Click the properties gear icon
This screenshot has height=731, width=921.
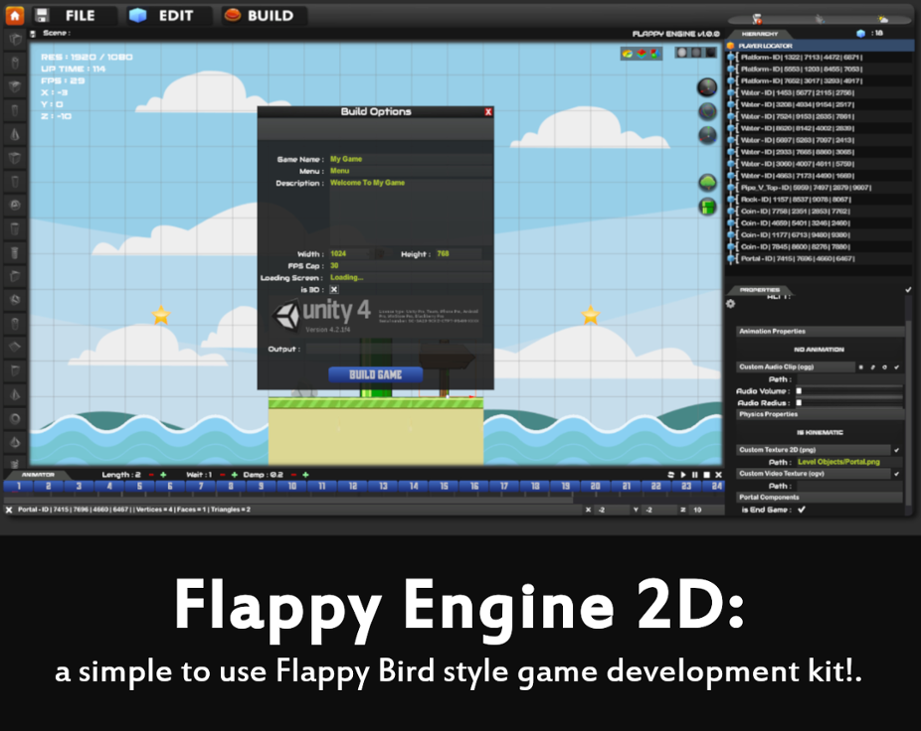[x=731, y=304]
